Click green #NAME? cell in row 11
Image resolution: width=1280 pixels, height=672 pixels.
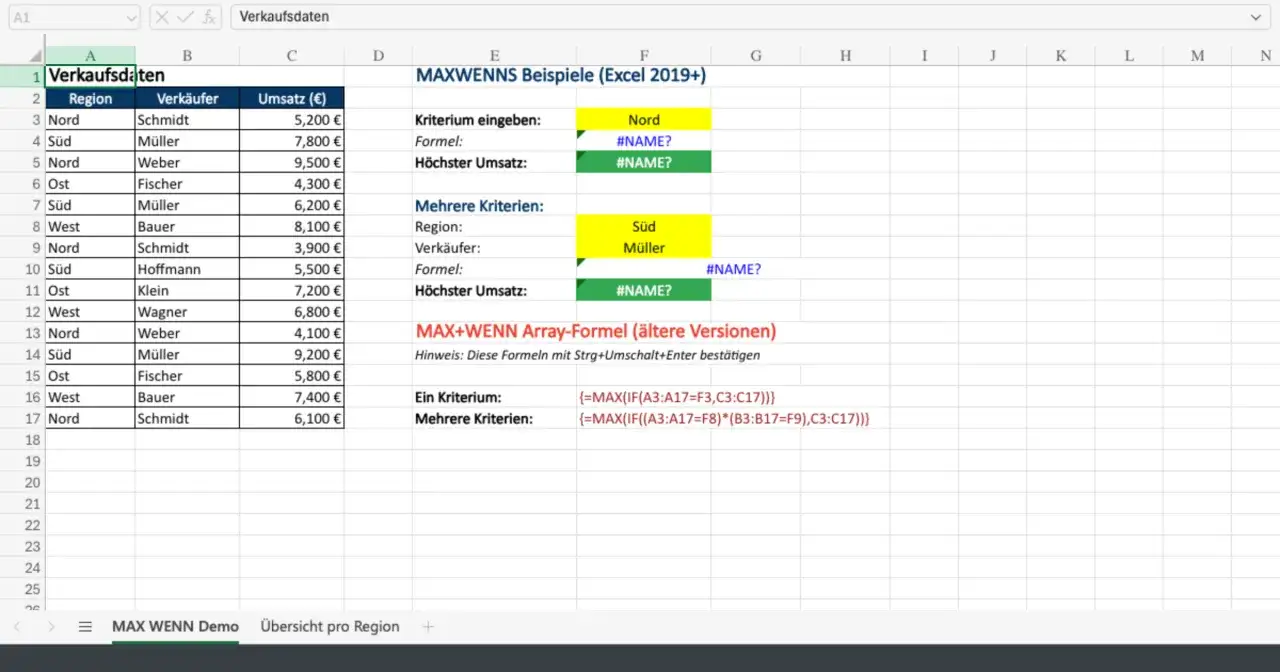point(644,290)
